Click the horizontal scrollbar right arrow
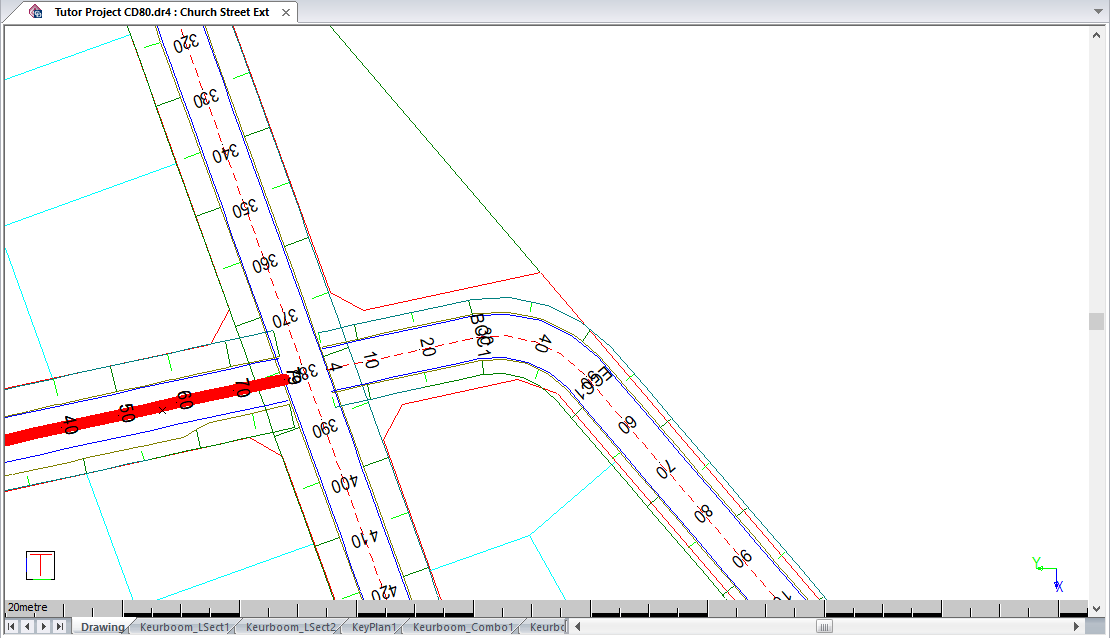 1076,626
